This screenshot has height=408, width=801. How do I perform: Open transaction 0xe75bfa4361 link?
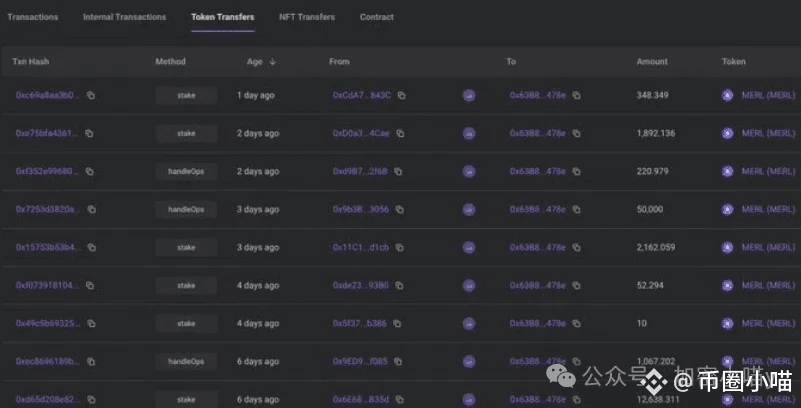[48, 133]
